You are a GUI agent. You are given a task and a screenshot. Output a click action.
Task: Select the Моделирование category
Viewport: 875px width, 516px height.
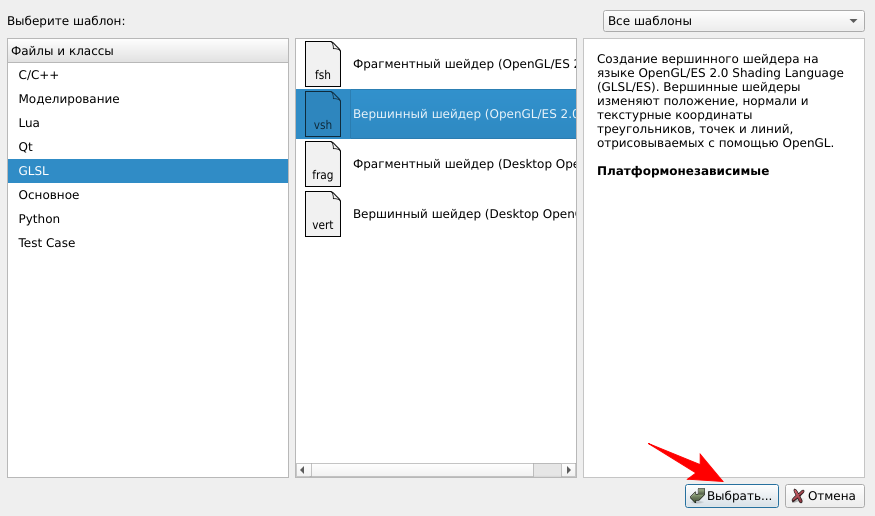click(68, 99)
